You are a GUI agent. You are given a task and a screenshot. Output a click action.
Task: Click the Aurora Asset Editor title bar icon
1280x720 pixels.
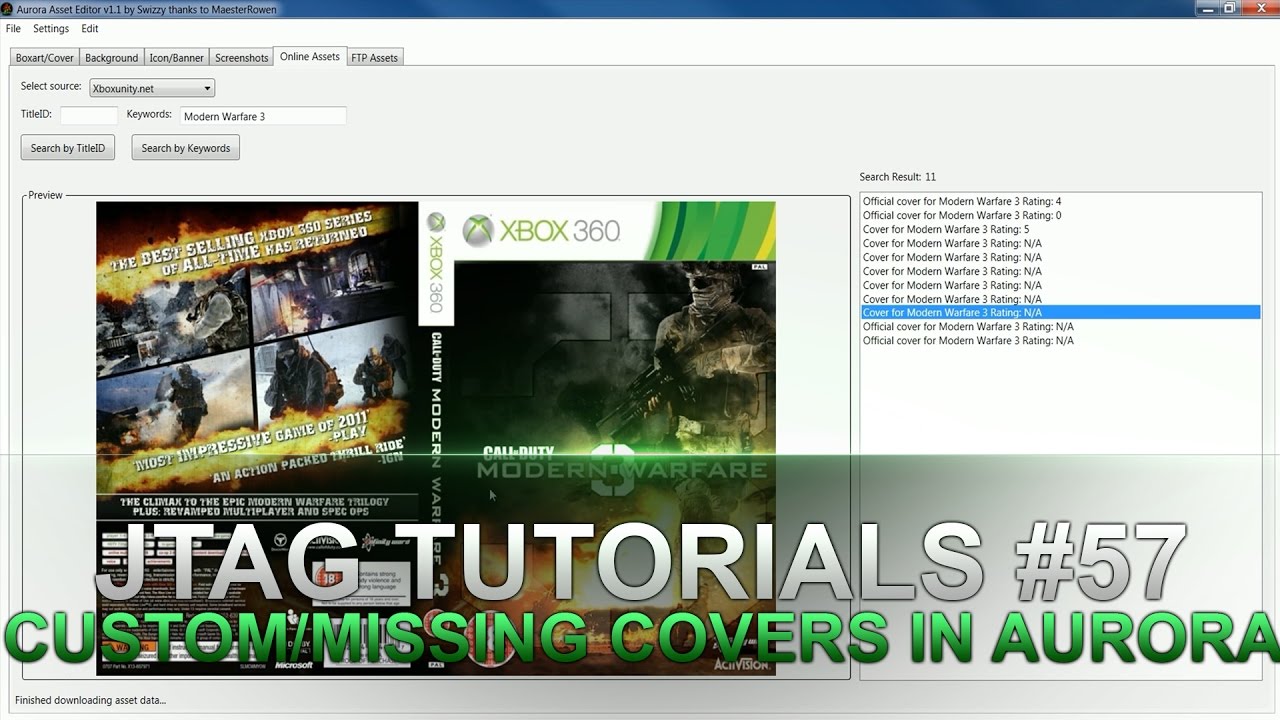pyautogui.click(x=7, y=9)
